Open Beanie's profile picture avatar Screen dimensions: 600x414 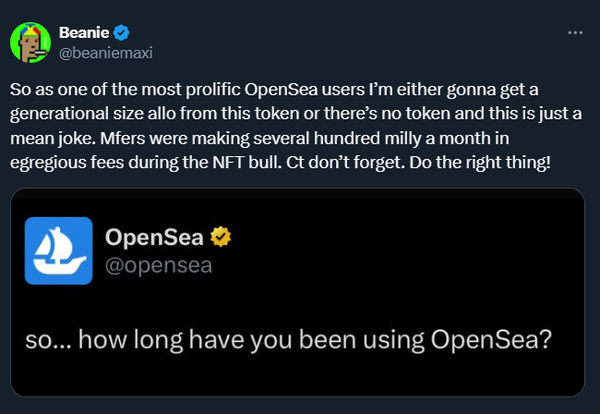click(30, 42)
